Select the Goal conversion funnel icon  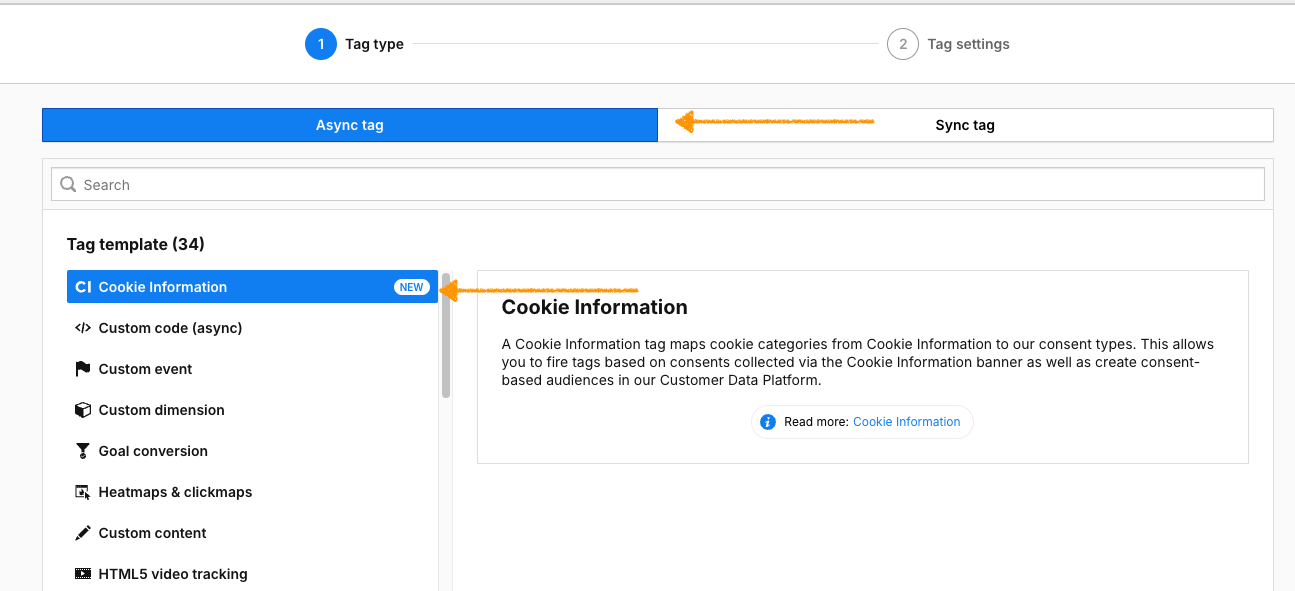click(x=84, y=450)
